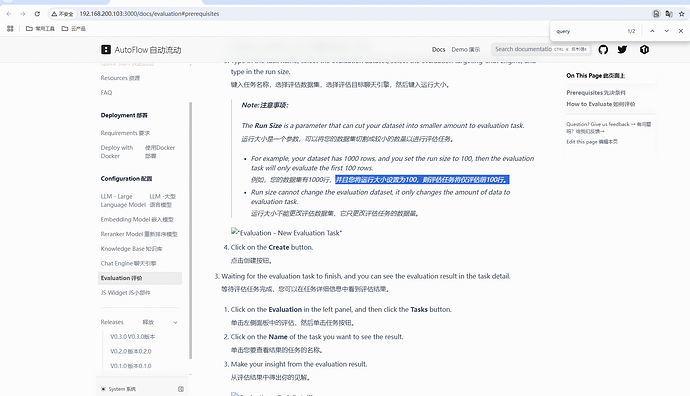Click Question? Give us feedback link
This screenshot has height=396, width=690.
(x=609, y=128)
